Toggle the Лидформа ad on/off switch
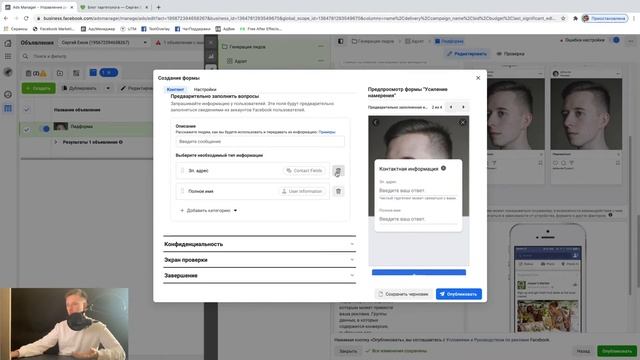The image size is (640, 360). (45, 129)
